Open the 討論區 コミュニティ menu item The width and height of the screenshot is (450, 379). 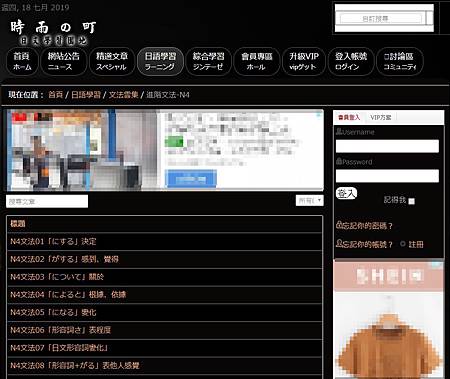(400, 61)
